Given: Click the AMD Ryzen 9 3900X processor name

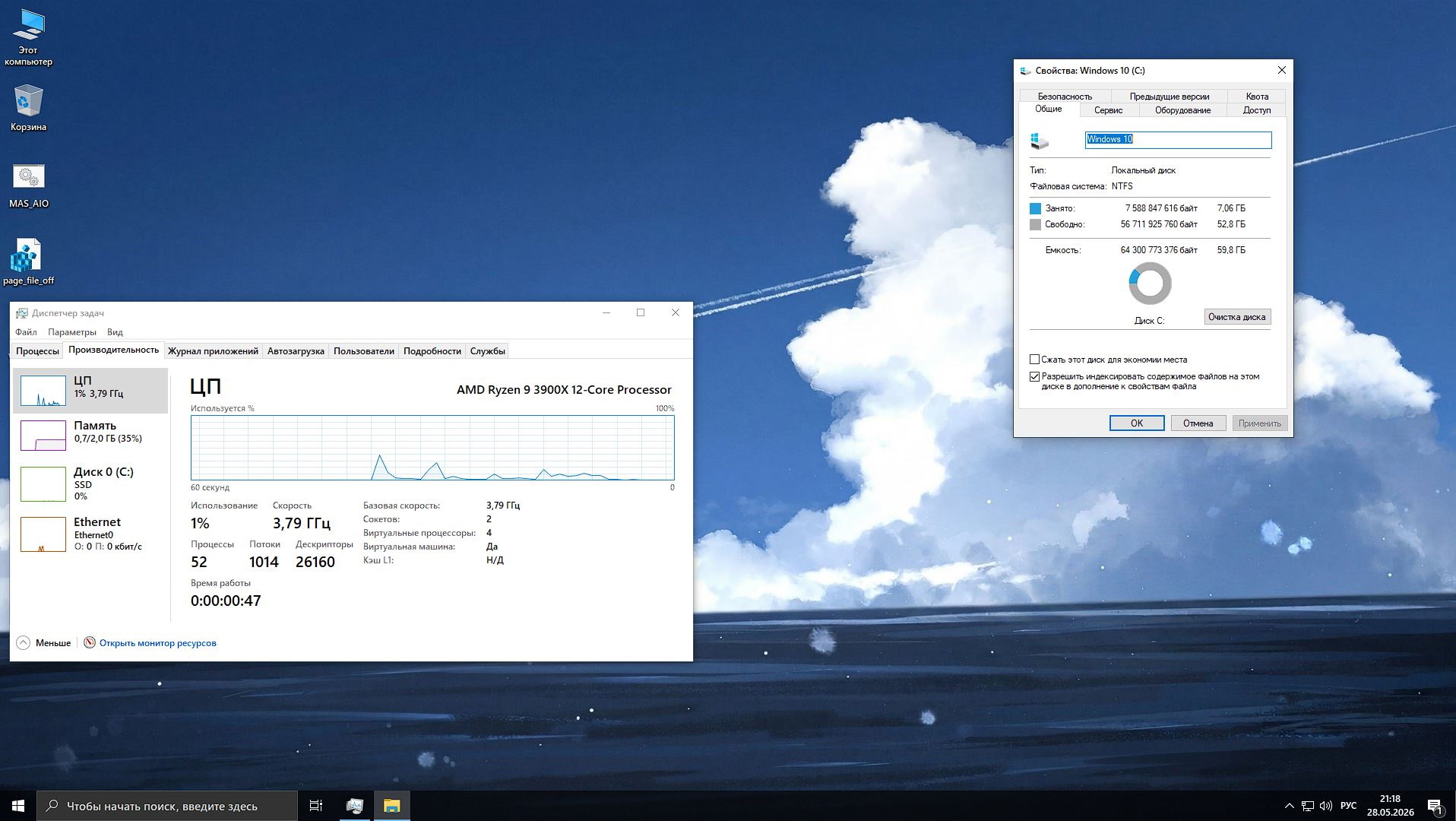Looking at the screenshot, I should 564,390.
